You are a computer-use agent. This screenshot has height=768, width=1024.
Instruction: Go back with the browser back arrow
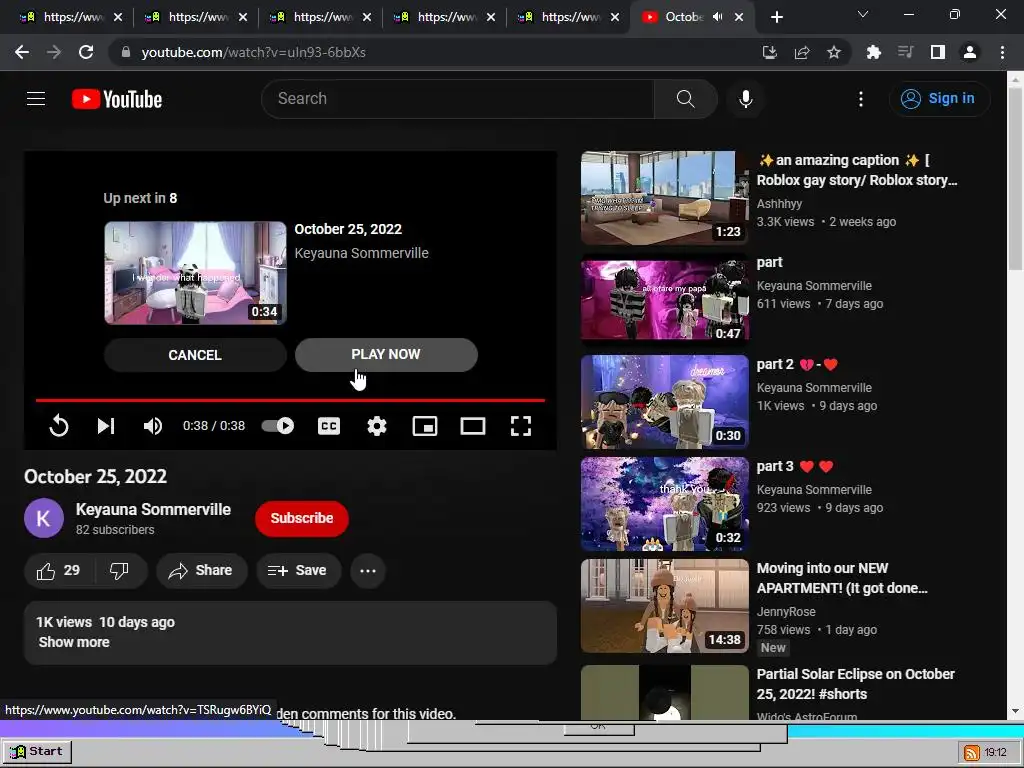click(x=22, y=52)
